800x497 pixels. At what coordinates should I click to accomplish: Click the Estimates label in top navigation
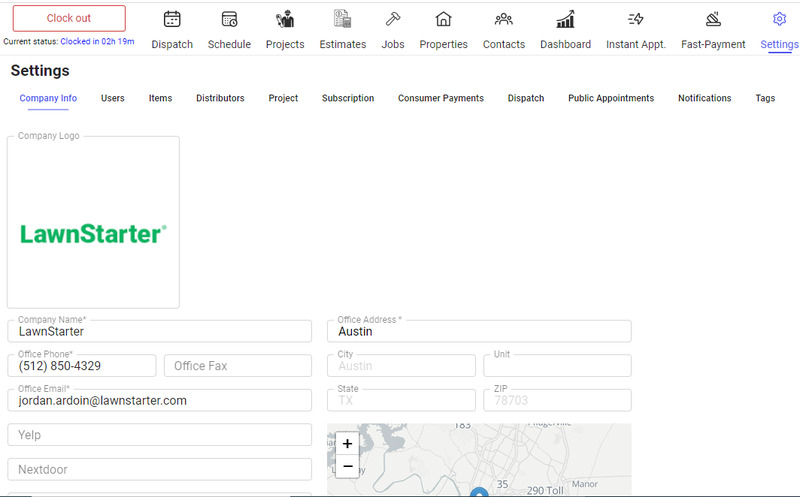(x=343, y=44)
